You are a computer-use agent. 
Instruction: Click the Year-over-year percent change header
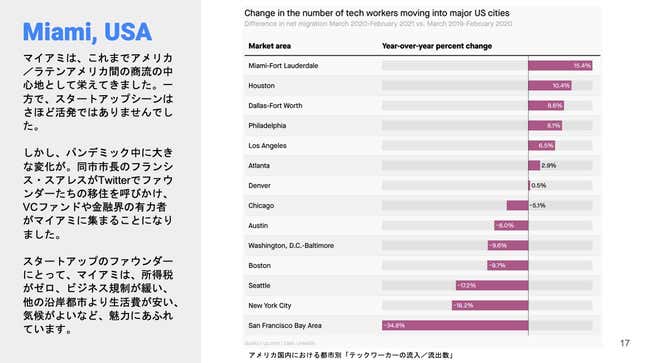tap(437, 46)
